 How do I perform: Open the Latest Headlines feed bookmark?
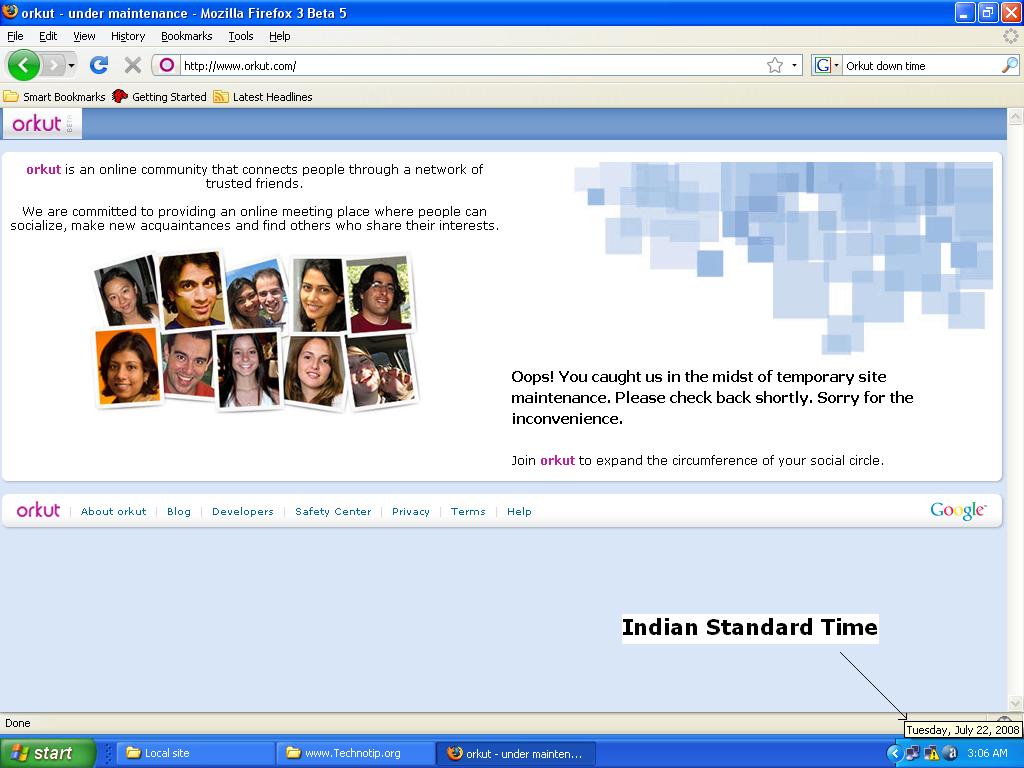(263, 97)
